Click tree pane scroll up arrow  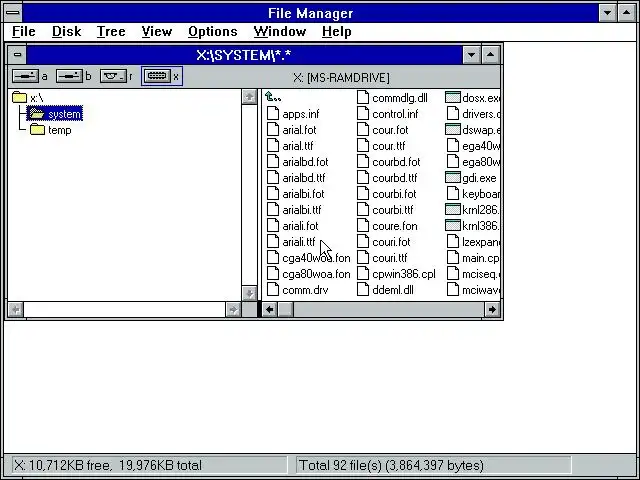tap(249, 97)
